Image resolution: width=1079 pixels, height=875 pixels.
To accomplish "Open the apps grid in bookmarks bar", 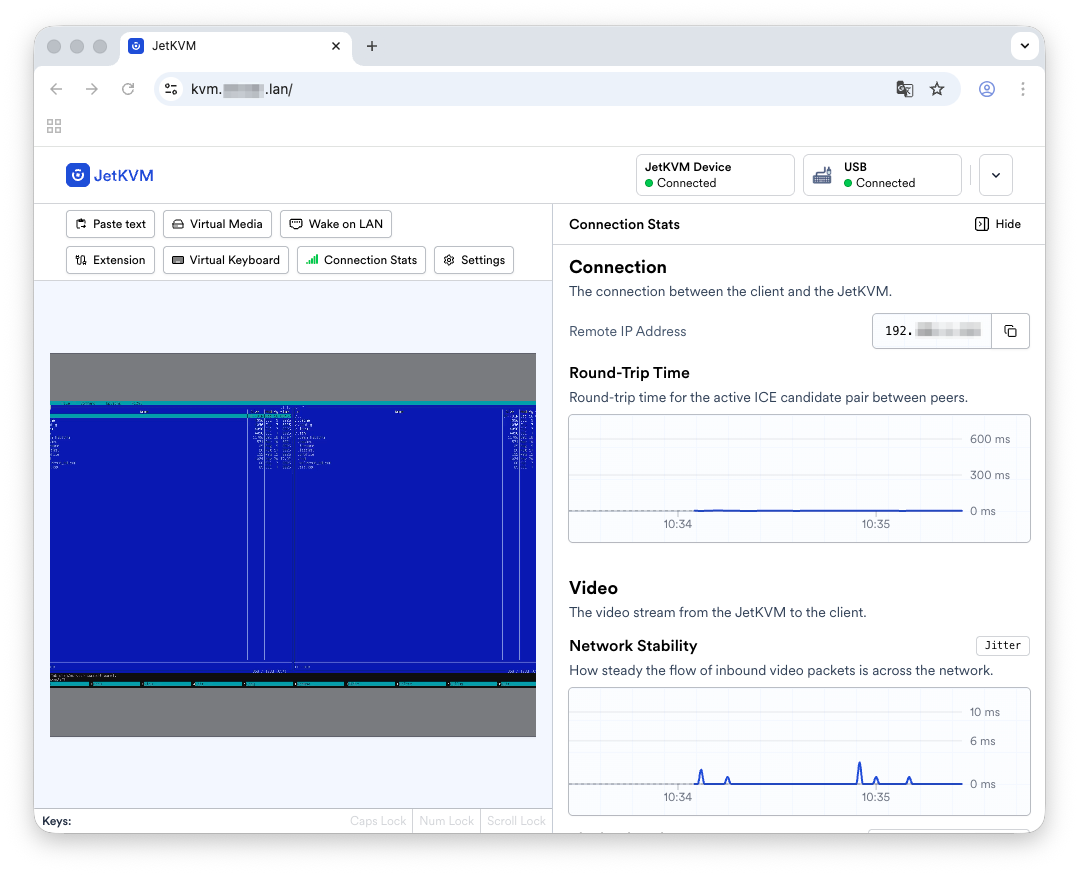I will click(54, 126).
